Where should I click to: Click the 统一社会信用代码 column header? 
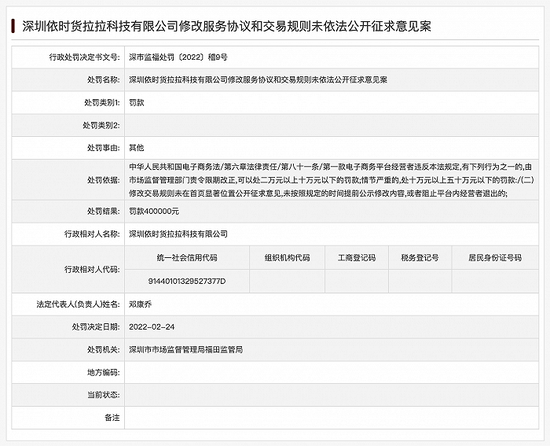(x=187, y=258)
